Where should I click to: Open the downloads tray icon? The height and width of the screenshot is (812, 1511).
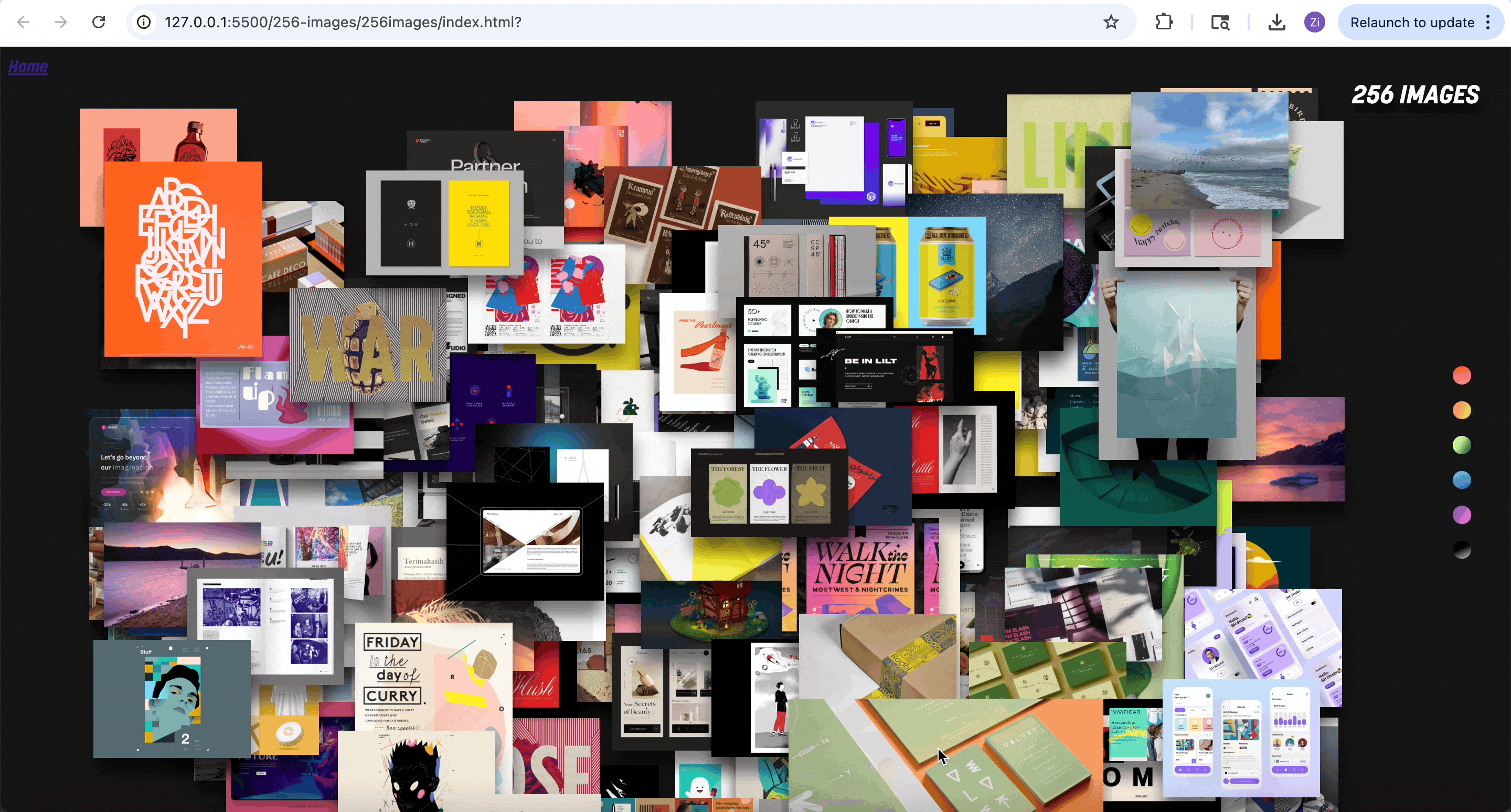coord(1276,22)
